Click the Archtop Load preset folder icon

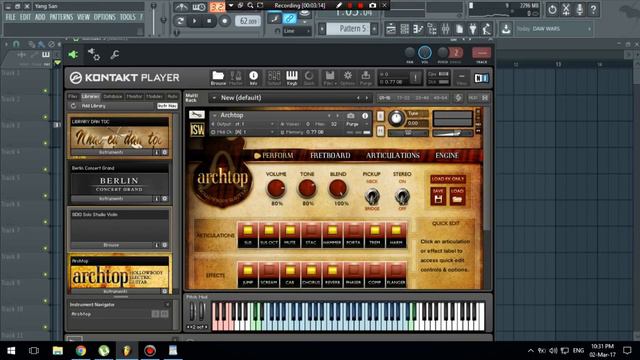pos(457,196)
